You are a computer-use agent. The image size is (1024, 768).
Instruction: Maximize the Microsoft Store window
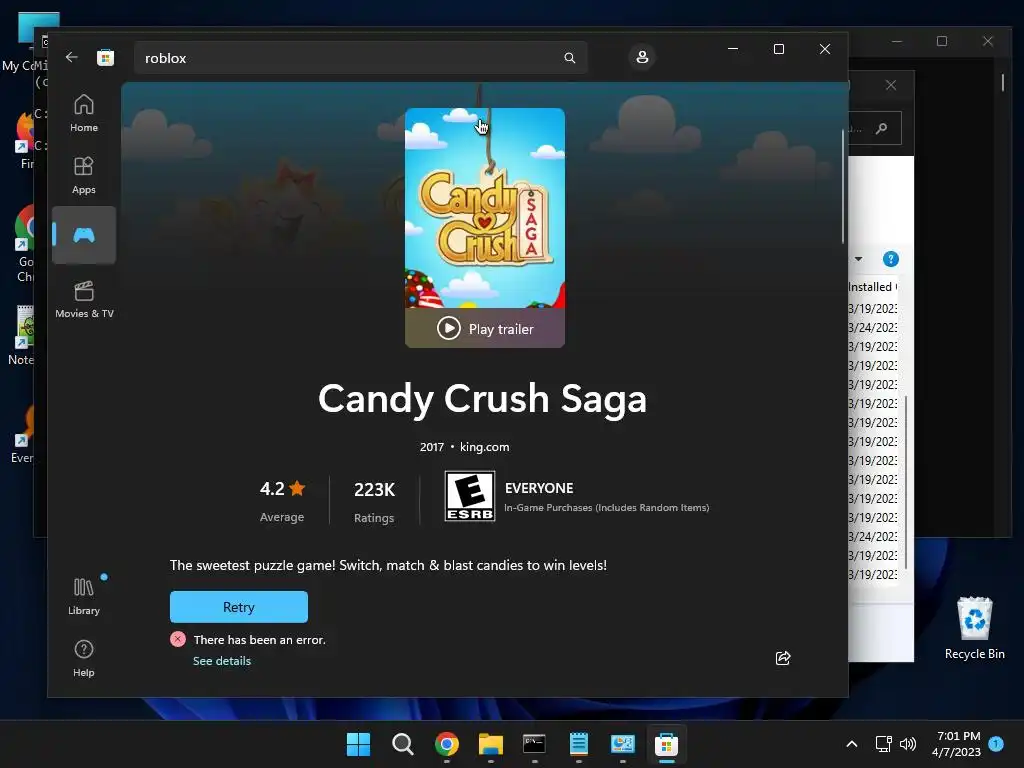[x=778, y=49]
